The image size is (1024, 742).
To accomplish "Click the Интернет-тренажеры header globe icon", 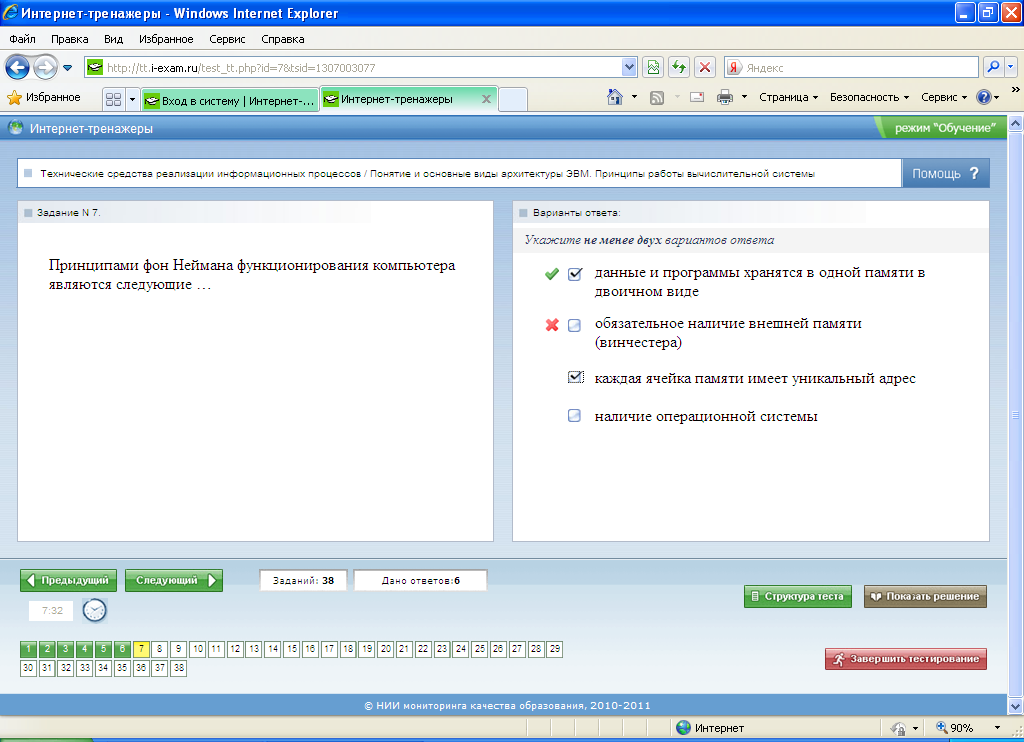I will pos(16,128).
